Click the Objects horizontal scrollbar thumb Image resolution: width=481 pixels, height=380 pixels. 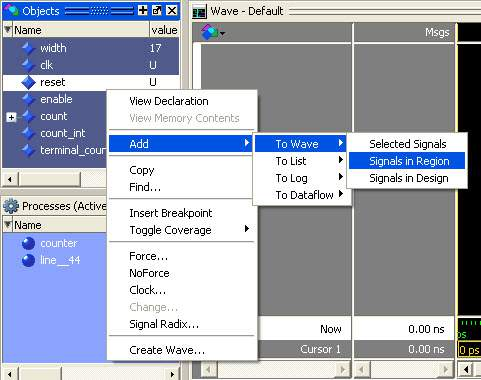49,179
